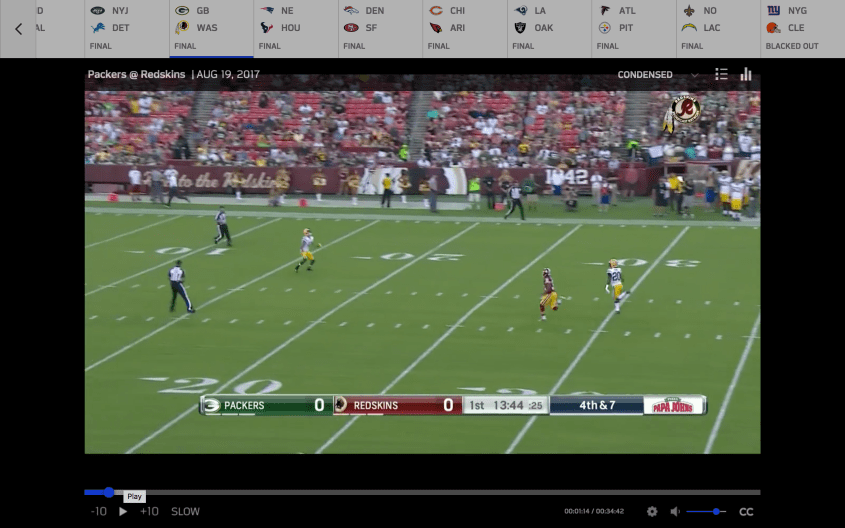The height and width of the screenshot is (528, 845).
Task: Adjust the volume slider
Action: (x=718, y=511)
